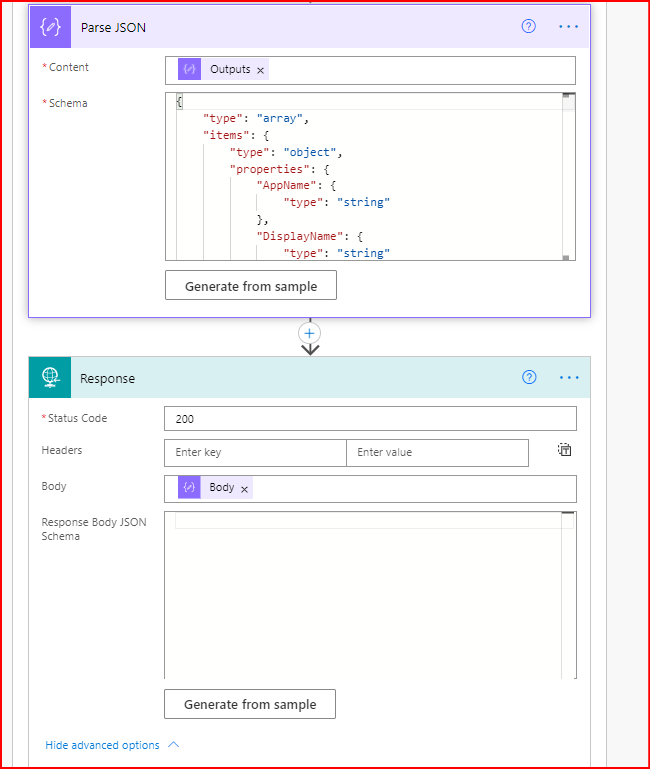Click the Parse JSON action icon

(51, 27)
